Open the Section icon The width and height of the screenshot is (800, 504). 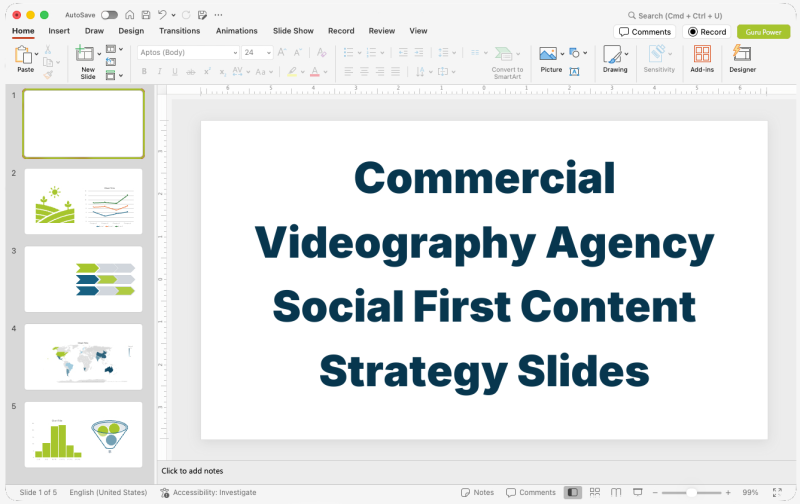coord(110,75)
